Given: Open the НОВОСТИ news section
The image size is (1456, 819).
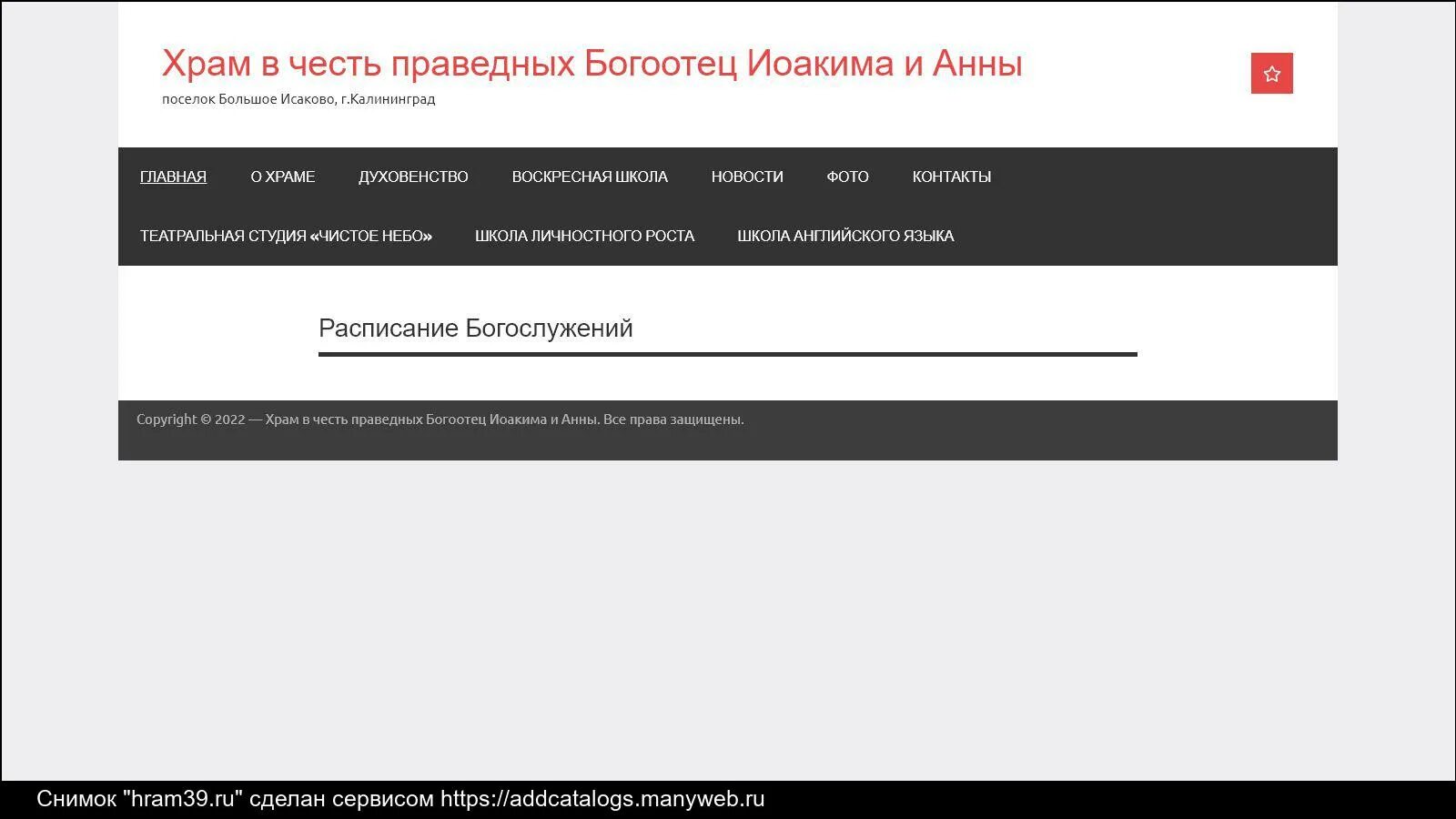Looking at the screenshot, I should (x=747, y=177).
